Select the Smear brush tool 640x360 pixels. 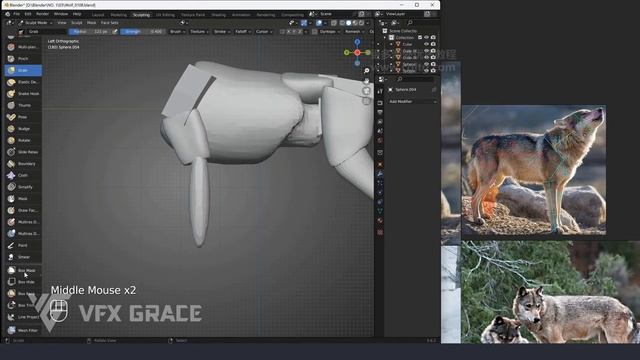point(23,257)
